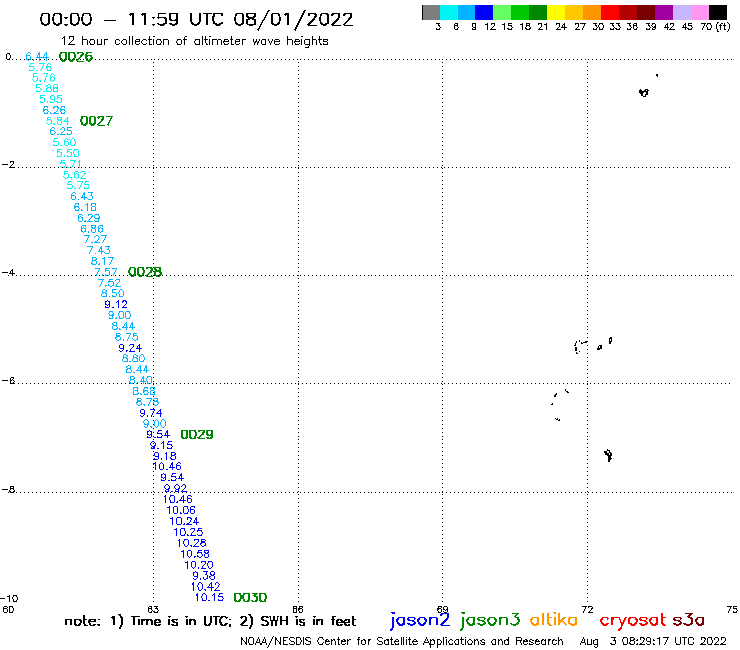The width and height of the screenshot is (740, 650).
Task: Click the 8.17 wave height reading
Action: click(x=102, y=261)
